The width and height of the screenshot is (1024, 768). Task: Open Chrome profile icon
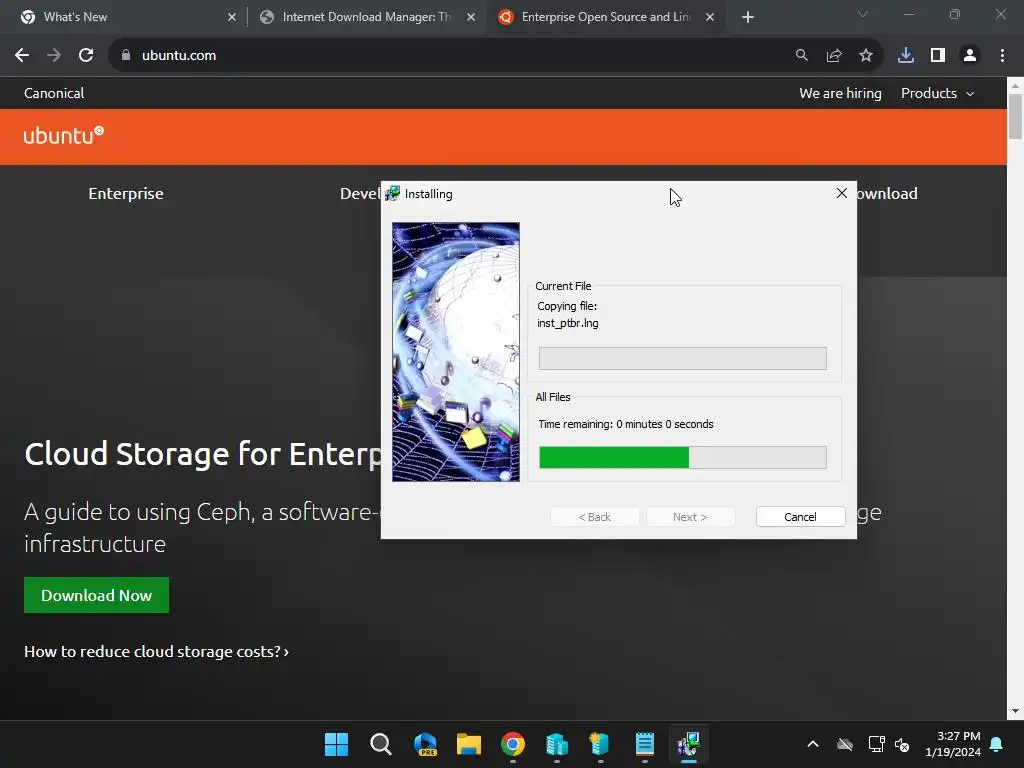coord(970,56)
